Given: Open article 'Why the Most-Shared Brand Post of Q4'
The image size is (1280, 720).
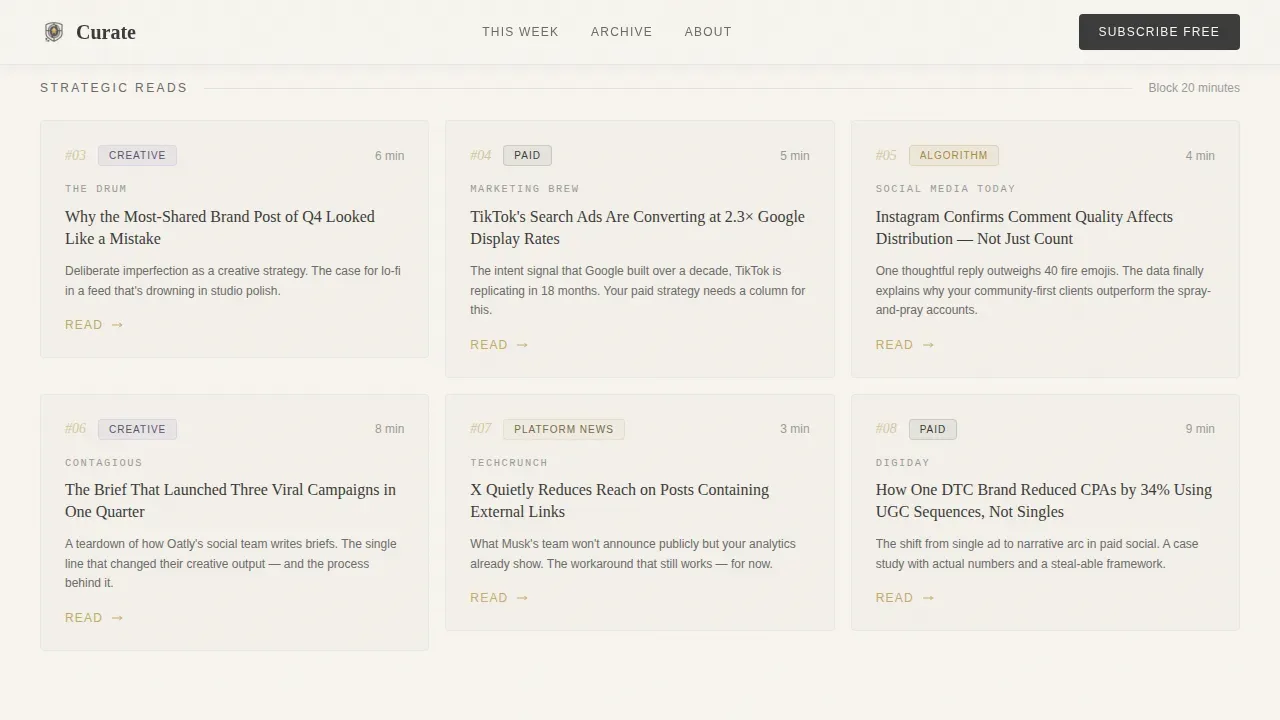Looking at the screenshot, I should coord(220,228).
